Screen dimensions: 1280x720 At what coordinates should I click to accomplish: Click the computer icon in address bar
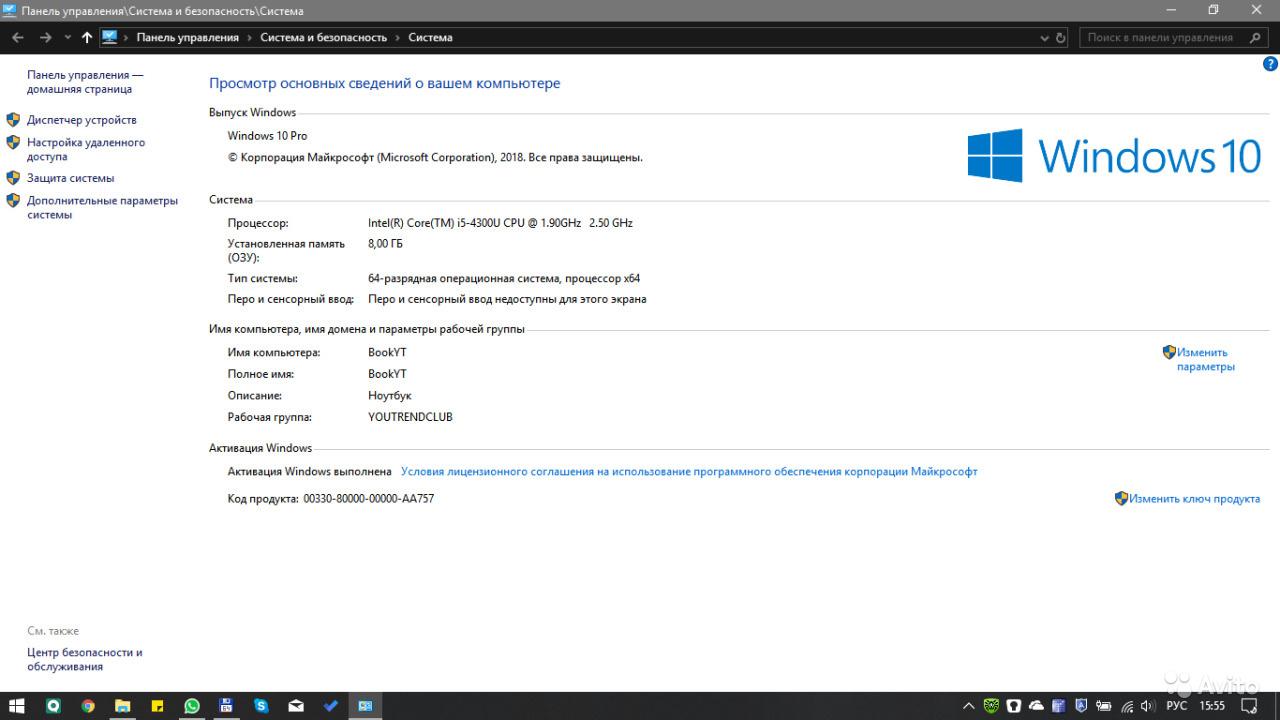(x=110, y=37)
